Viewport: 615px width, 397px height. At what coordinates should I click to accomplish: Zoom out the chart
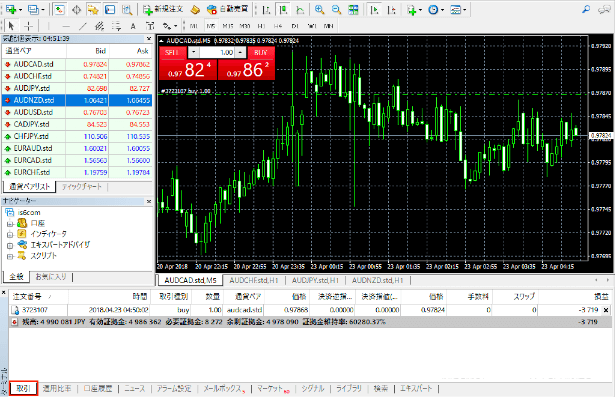click(336, 10)
